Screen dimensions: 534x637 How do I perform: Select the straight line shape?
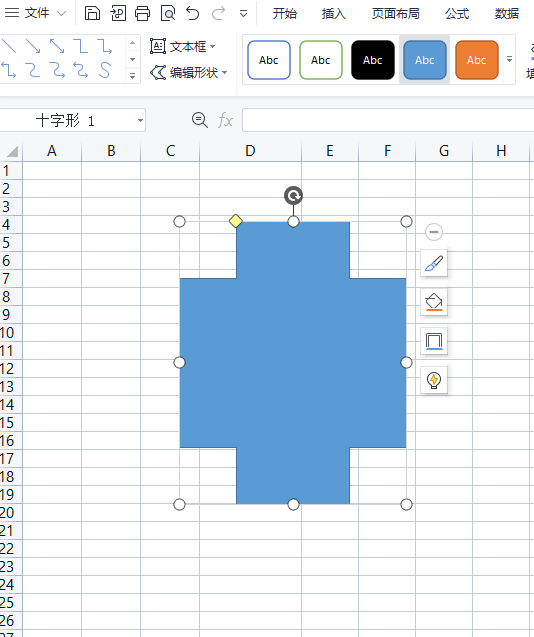pos(9,46)
